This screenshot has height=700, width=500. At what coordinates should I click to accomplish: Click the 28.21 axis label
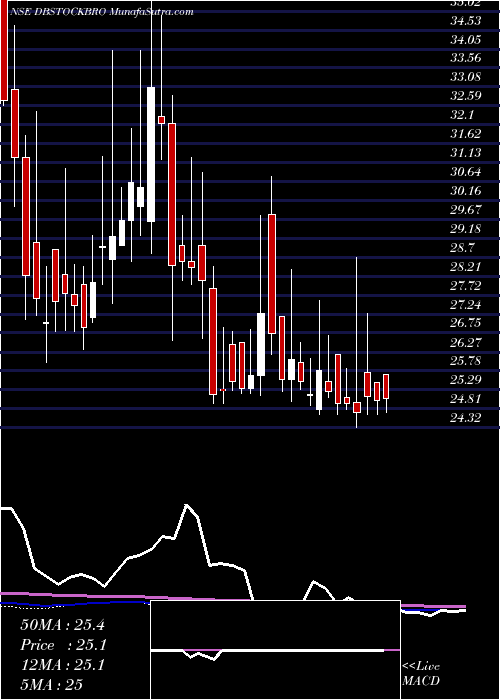[x=466, y=267]
